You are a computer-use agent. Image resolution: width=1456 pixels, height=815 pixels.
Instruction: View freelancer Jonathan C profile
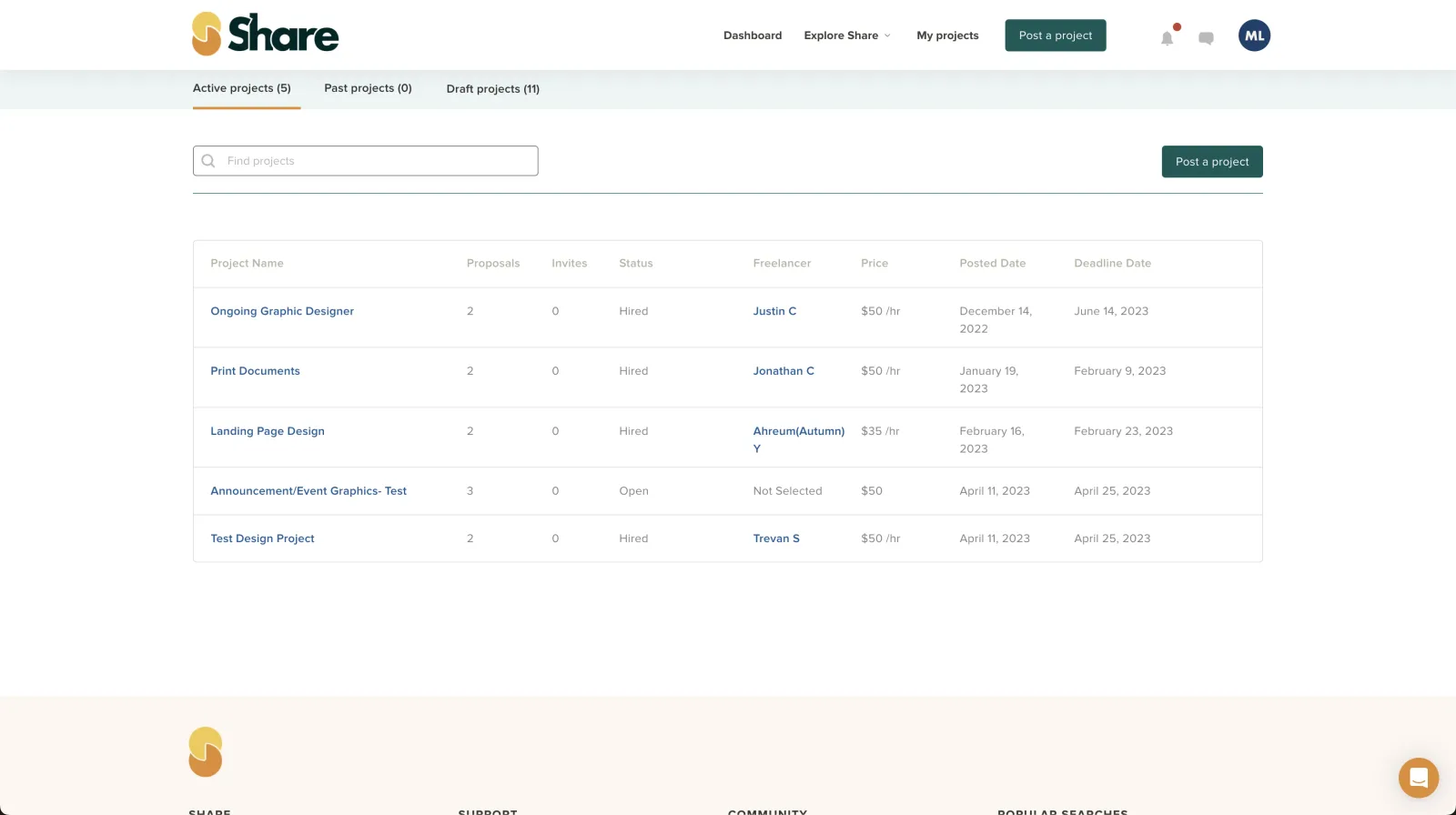tap(784, 371)
